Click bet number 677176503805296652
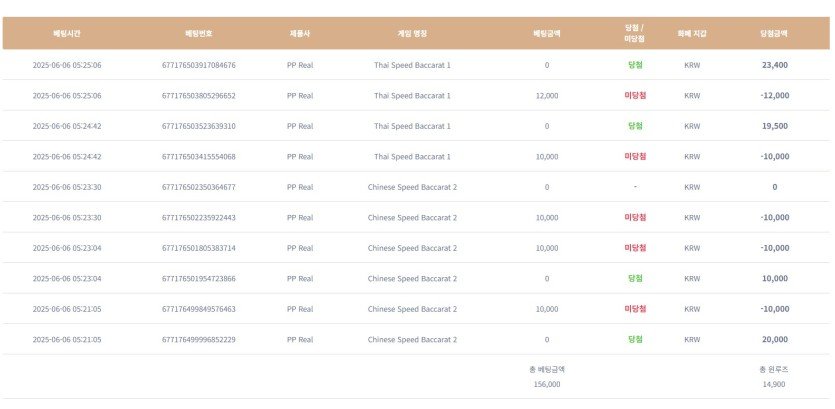Screen dimensions: 835x409 pos(198,96)
